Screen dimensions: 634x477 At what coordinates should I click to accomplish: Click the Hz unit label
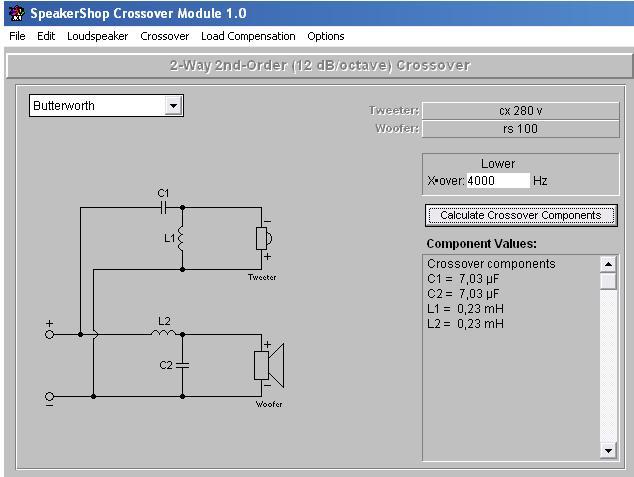(540, 180)
